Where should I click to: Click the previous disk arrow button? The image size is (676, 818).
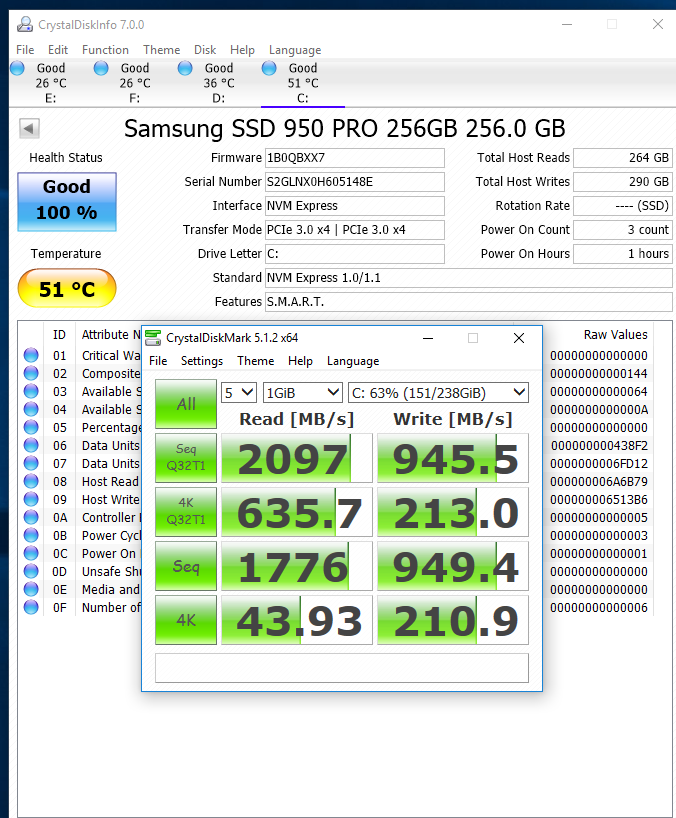(29, 128)
